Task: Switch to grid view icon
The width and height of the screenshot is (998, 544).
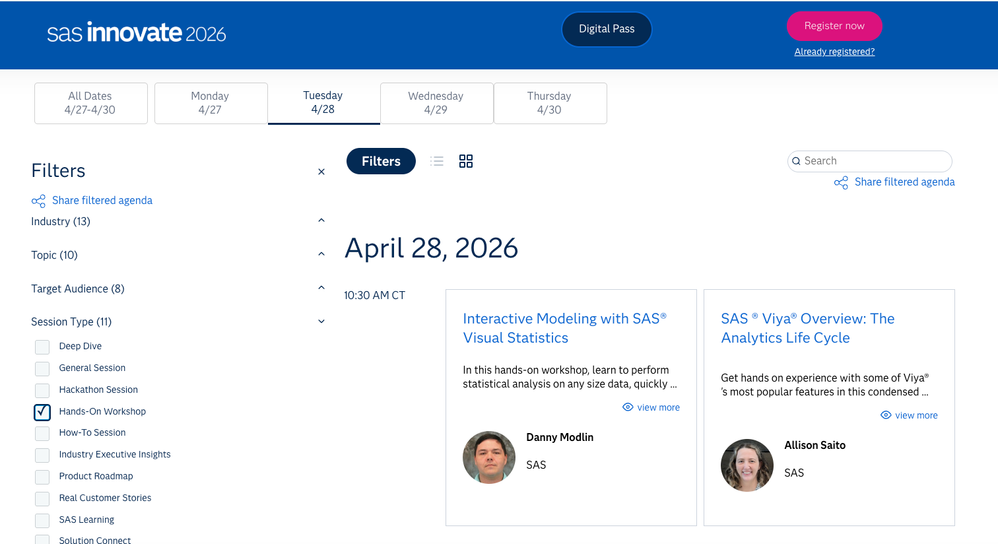Action: tap(466, 161)
